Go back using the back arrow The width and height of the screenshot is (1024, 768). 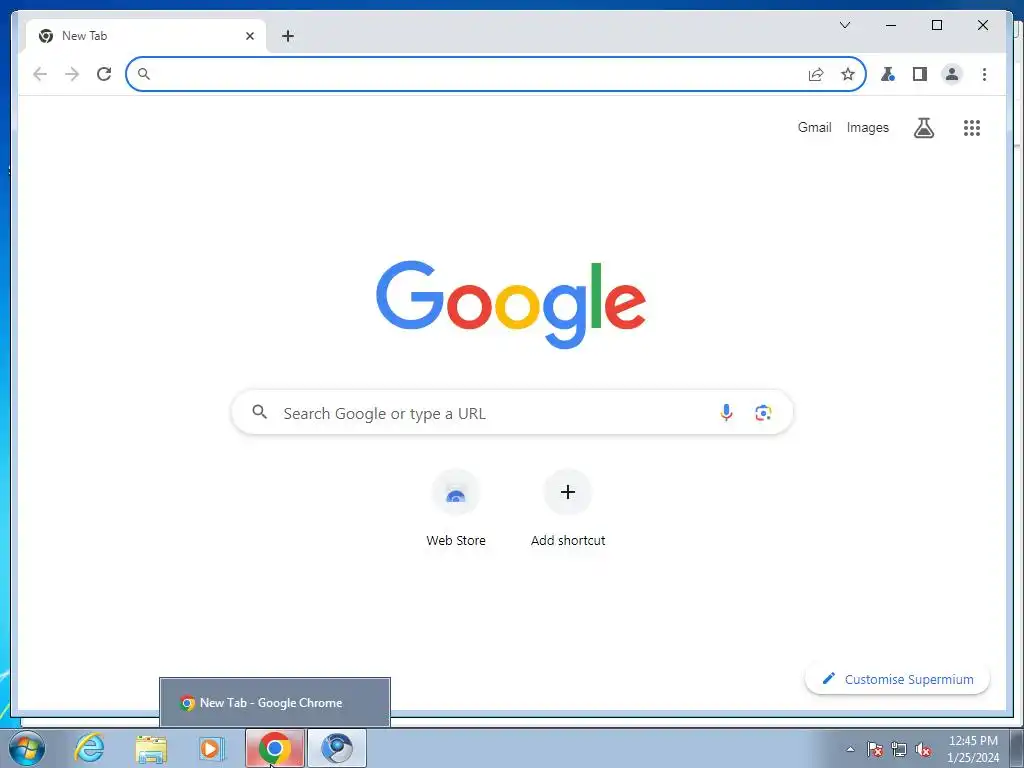click(40, 74)
